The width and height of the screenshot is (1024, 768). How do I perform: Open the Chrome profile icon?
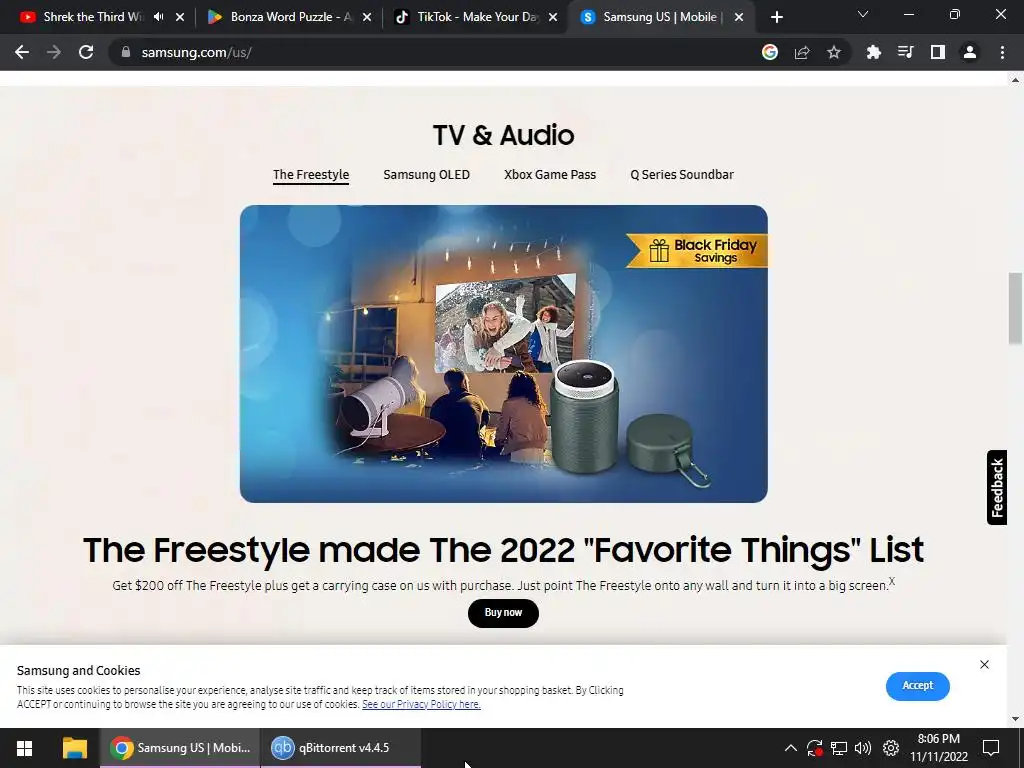point(970,52)
